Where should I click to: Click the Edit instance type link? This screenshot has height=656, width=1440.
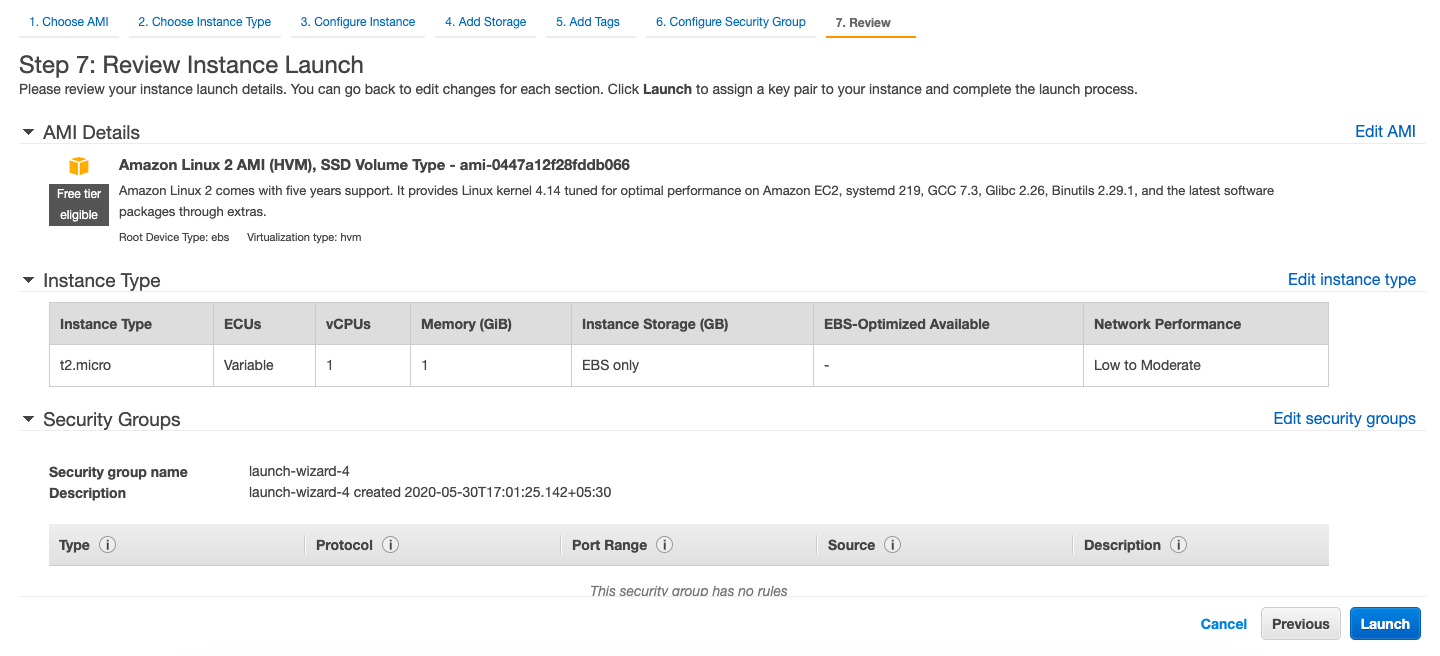pyautogui.click(x=1352, y=280)
